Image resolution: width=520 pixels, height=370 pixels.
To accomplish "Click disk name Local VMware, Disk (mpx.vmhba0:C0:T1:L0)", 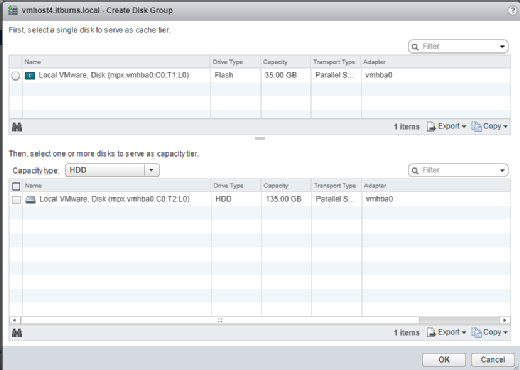I will click(114, 75).
